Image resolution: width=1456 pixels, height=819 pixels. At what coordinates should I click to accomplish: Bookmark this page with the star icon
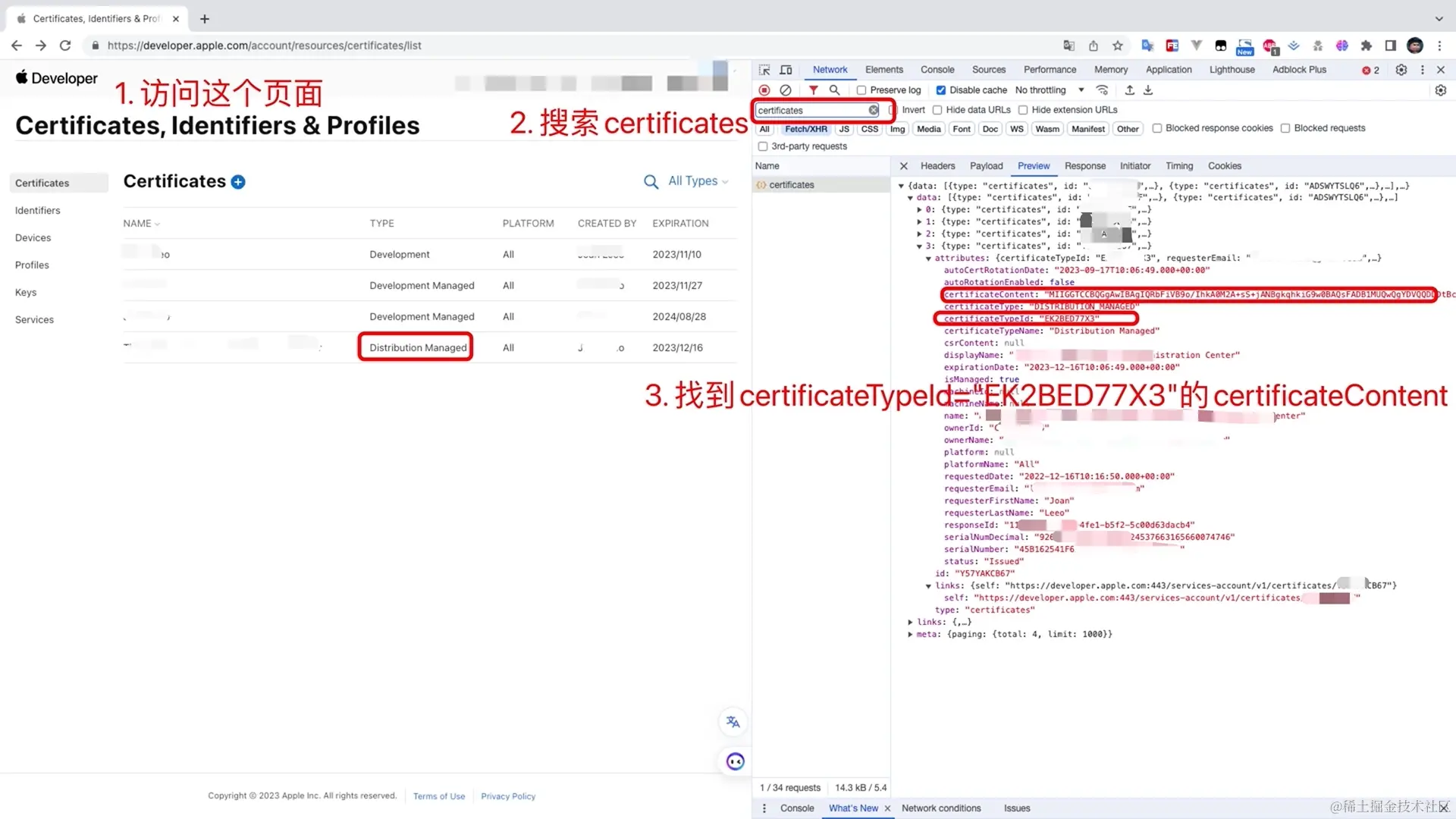(x=1118, y=45)
